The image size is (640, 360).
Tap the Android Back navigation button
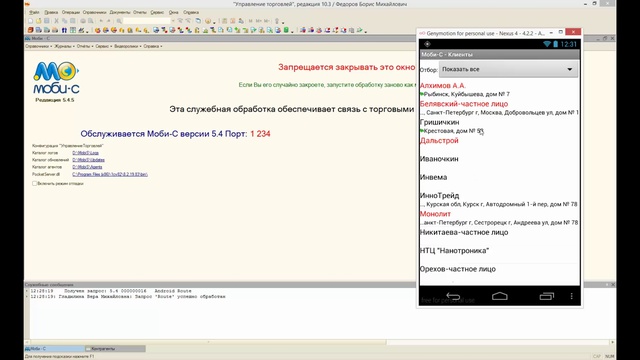pos(453,296)
